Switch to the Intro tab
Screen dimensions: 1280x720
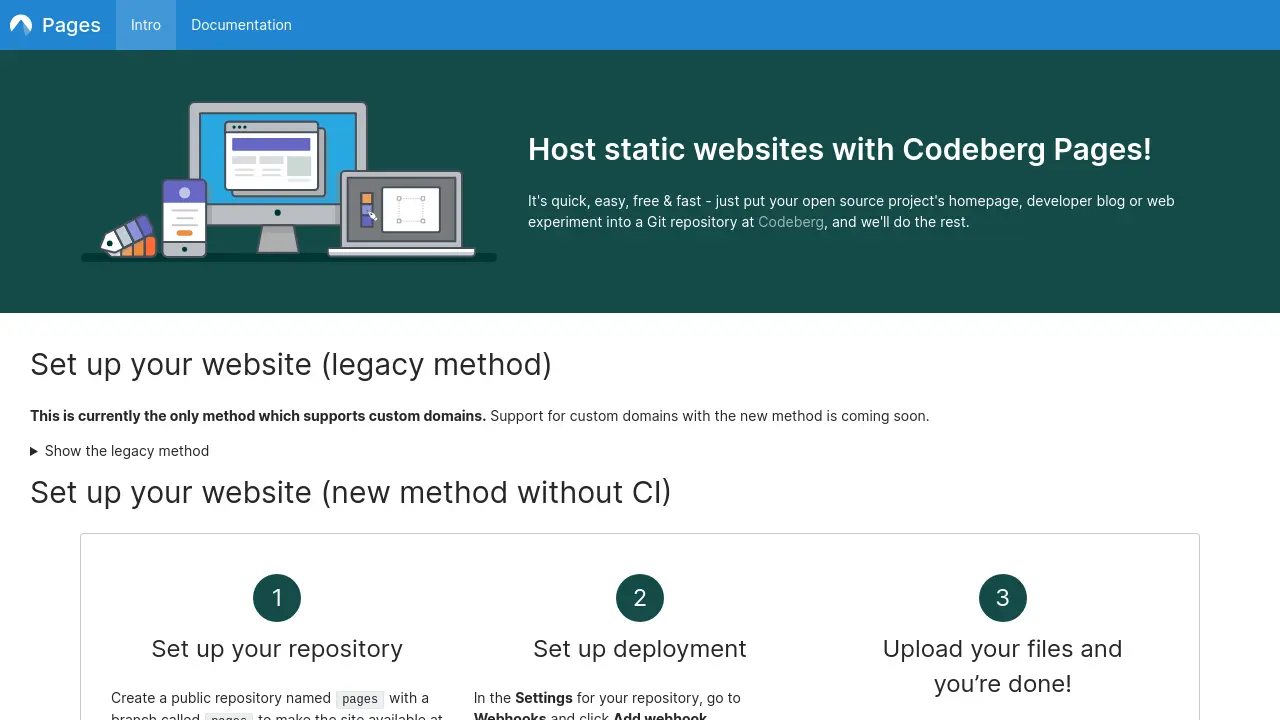coord(146,25)
